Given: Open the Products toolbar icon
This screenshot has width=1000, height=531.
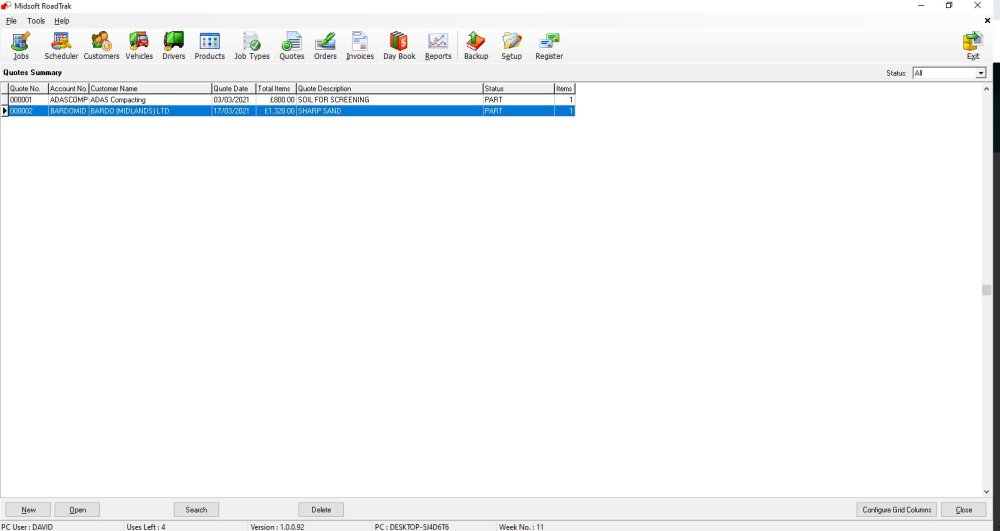Looking at the screenshot, I should (x=209, y=46).
